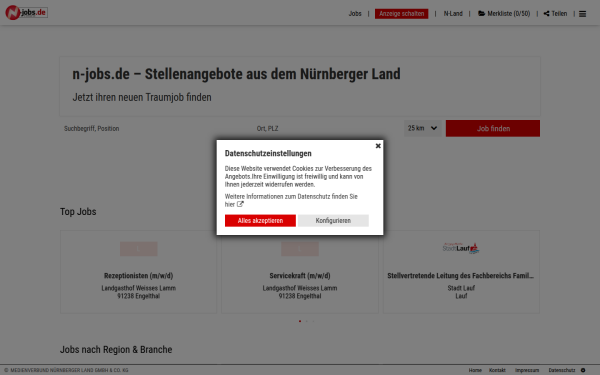Open privacy info via 'hier' link
Screen dimensions: 600x375
point(230,205)
